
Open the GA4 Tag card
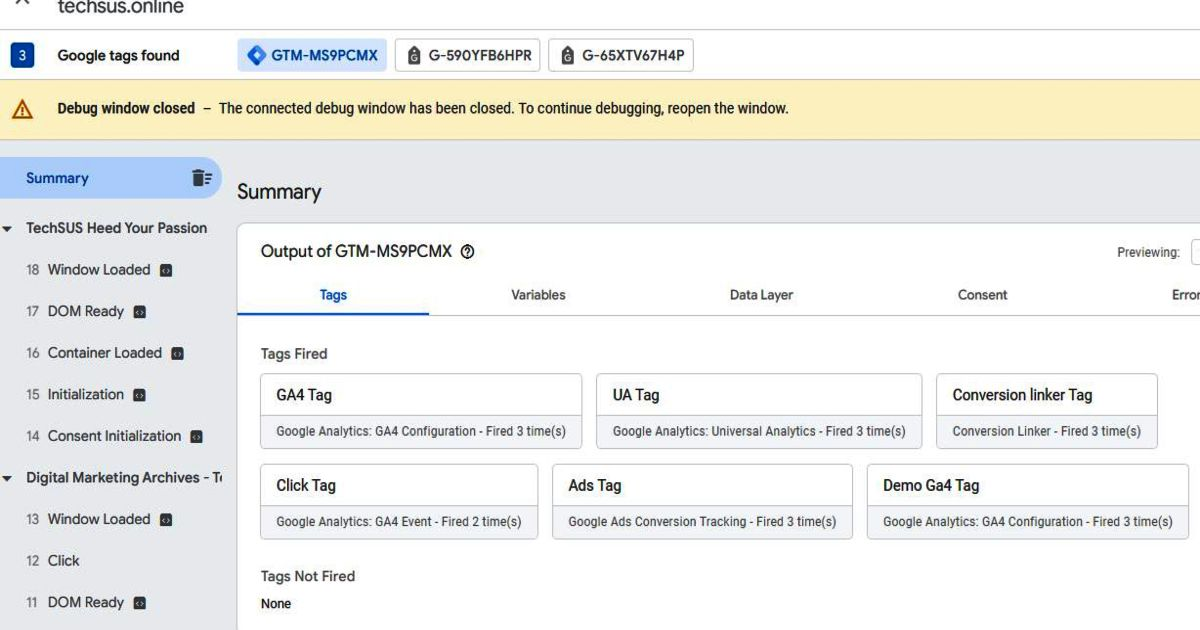click(x=421, y=411)
